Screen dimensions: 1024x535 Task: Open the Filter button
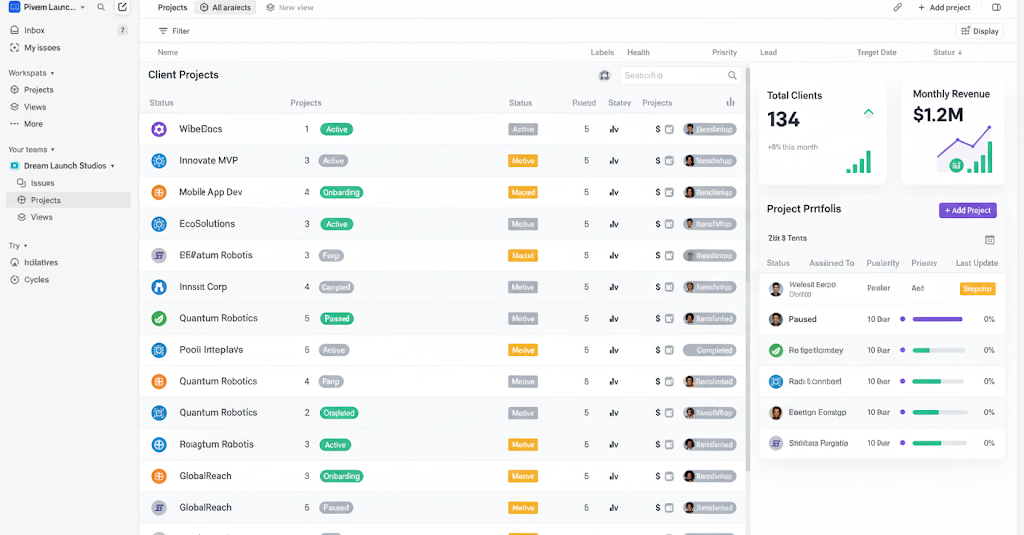tap(174, 31)
